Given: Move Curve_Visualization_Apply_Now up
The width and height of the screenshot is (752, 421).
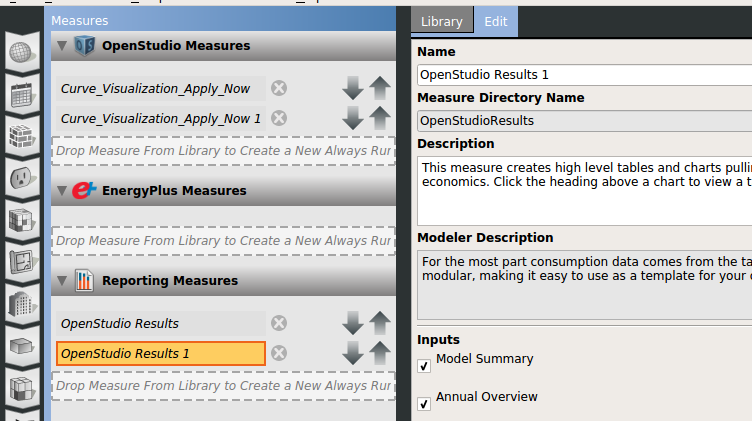Looking at the screenshot, I should (380, 88).
